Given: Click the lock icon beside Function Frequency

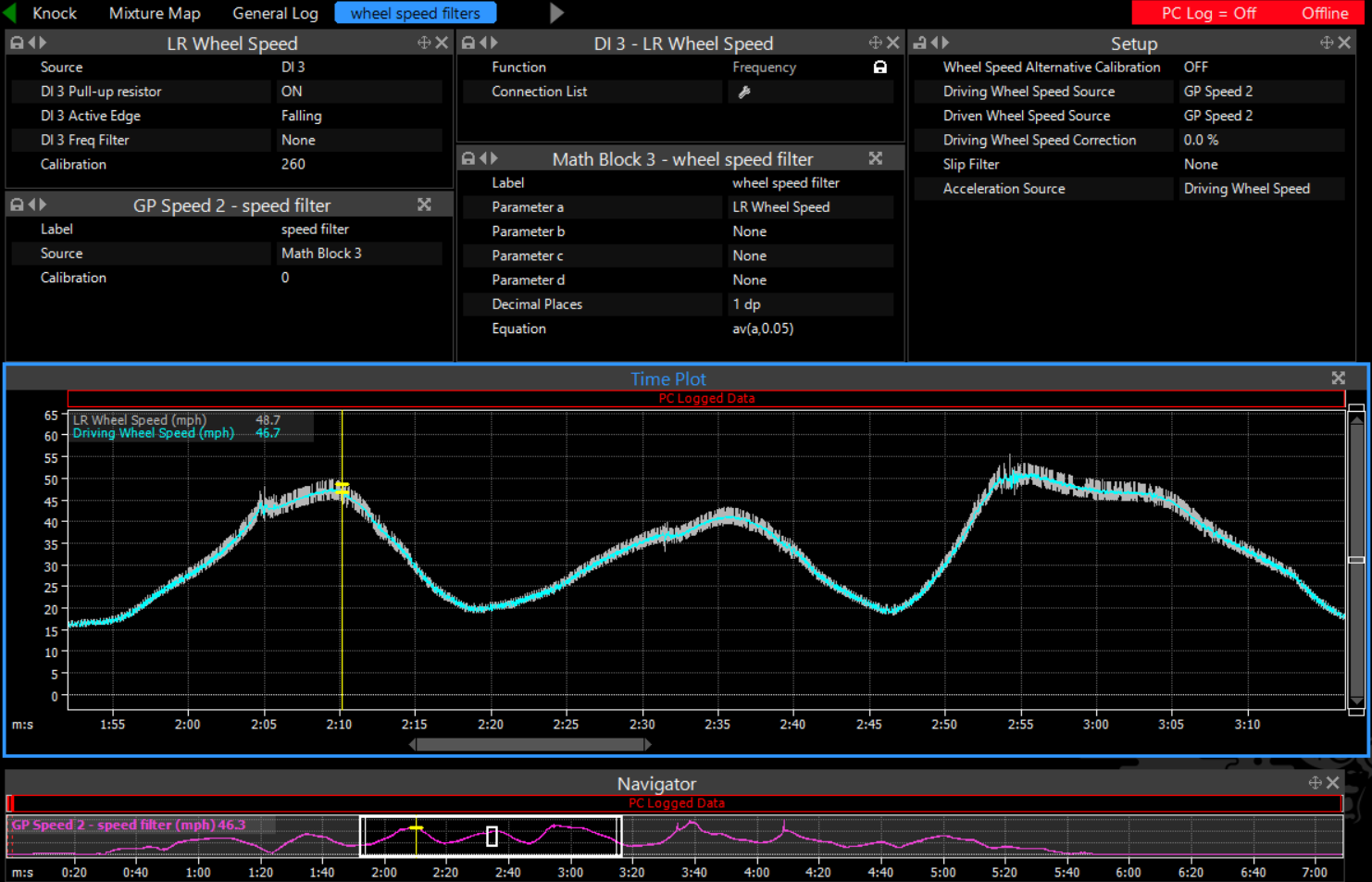Looking at the screenshot, I should click(x=880, y=68).
